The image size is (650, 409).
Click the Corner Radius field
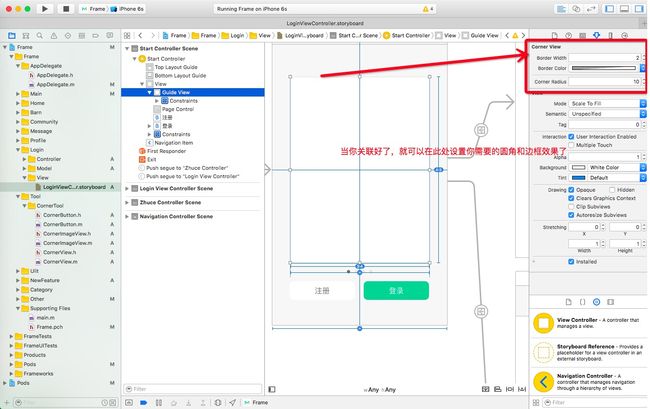point(605,82)
